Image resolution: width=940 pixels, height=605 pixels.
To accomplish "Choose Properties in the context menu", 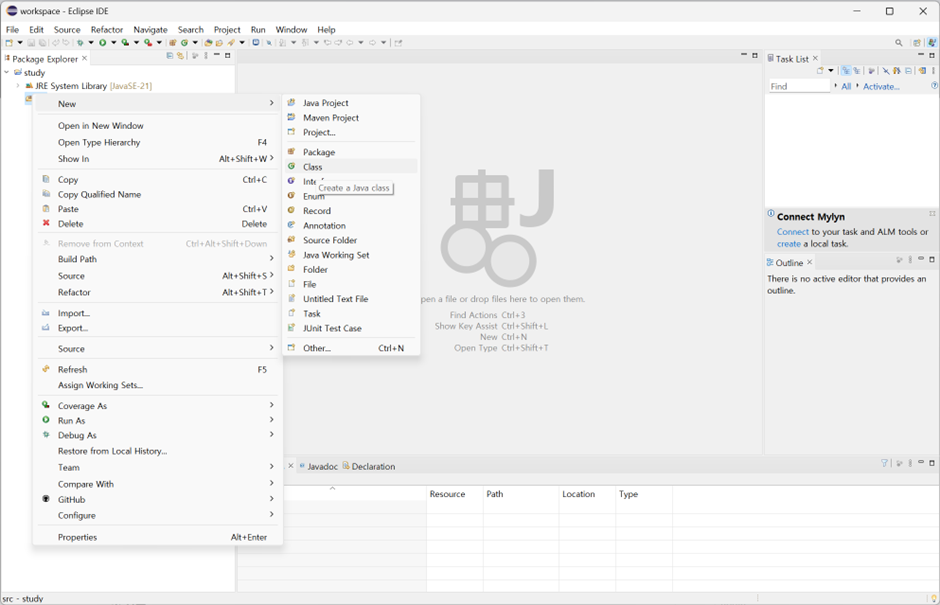I will click(x=157, y=537).
